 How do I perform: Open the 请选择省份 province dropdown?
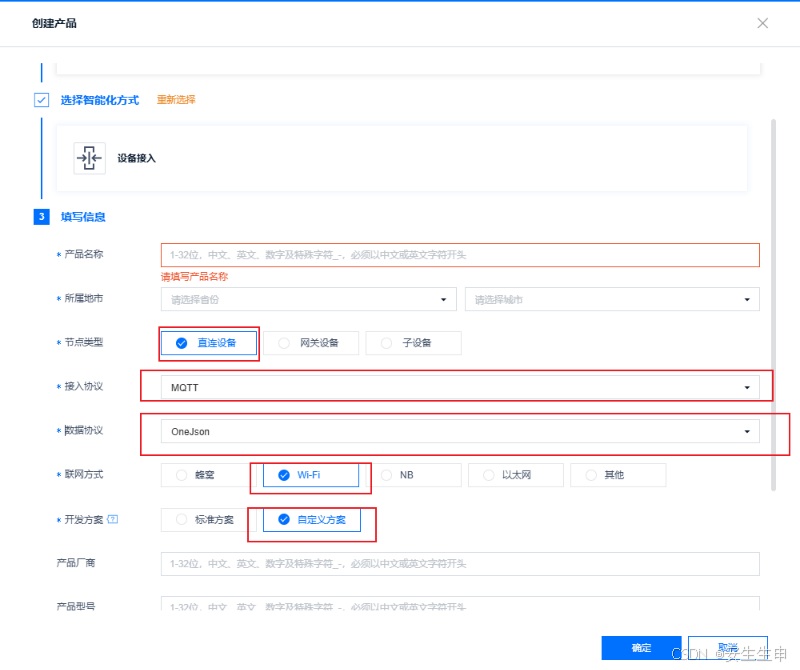309,300
